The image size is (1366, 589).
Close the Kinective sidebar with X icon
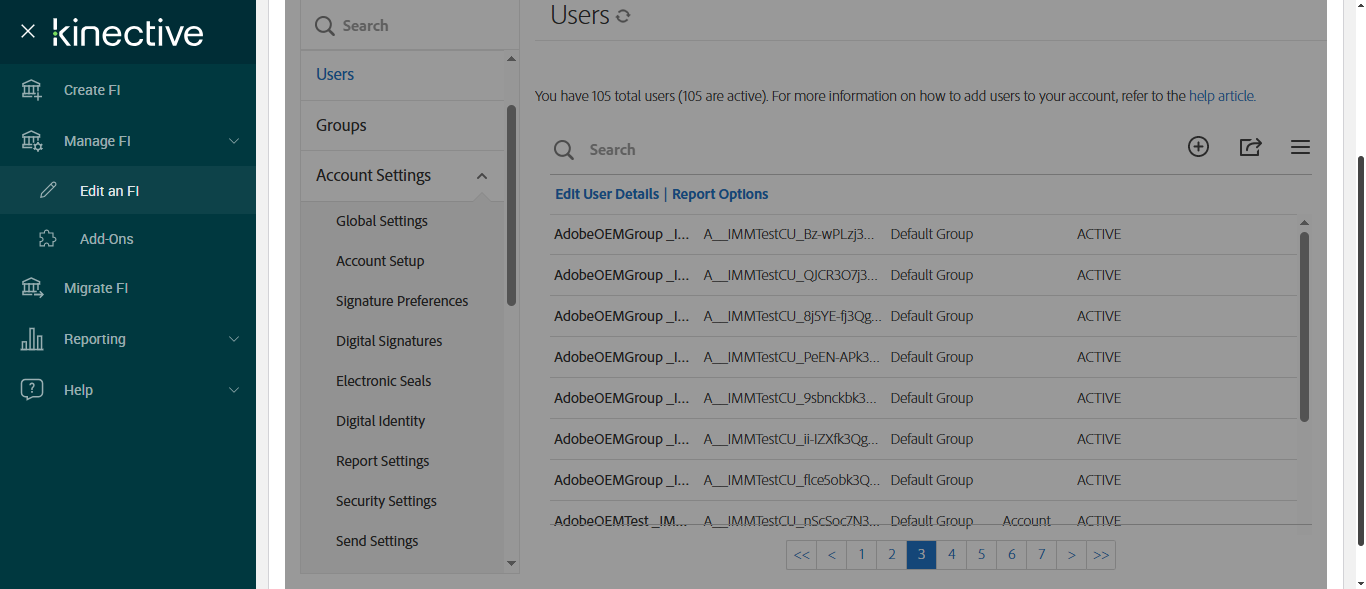pyautogui.click(x=28, y=32)
